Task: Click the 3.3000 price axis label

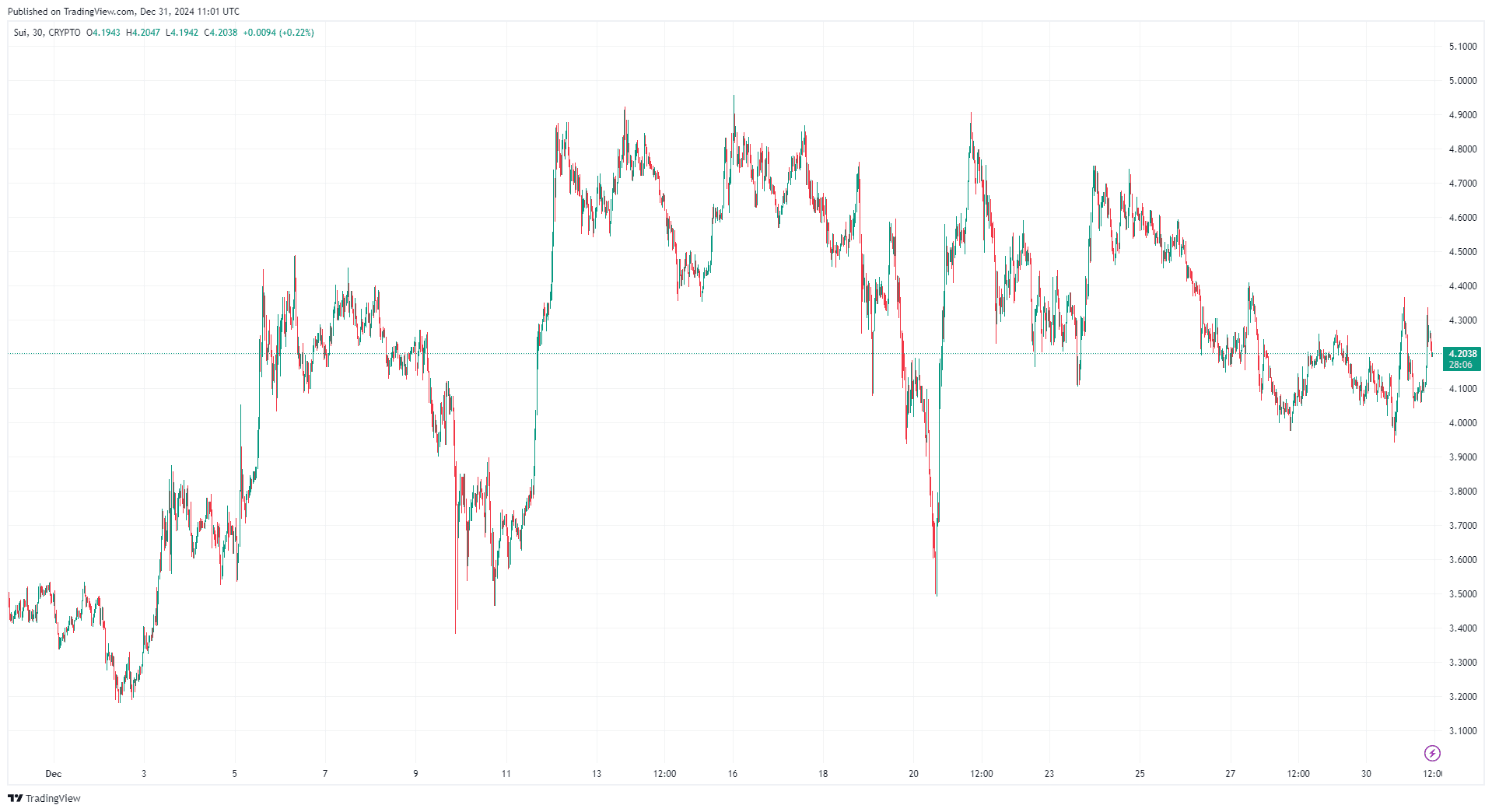Action: click(x=1462, y=663)
